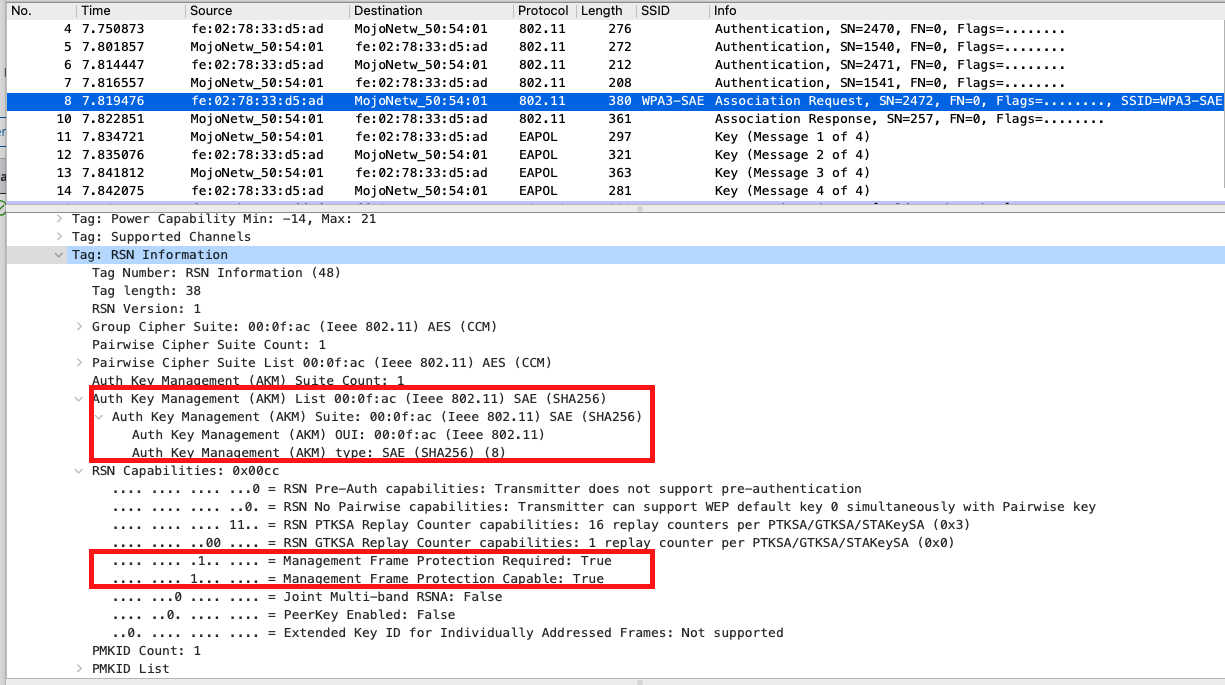
Task: Collapse the Auth Key Management (AKM) List
Action: [79, 398]
